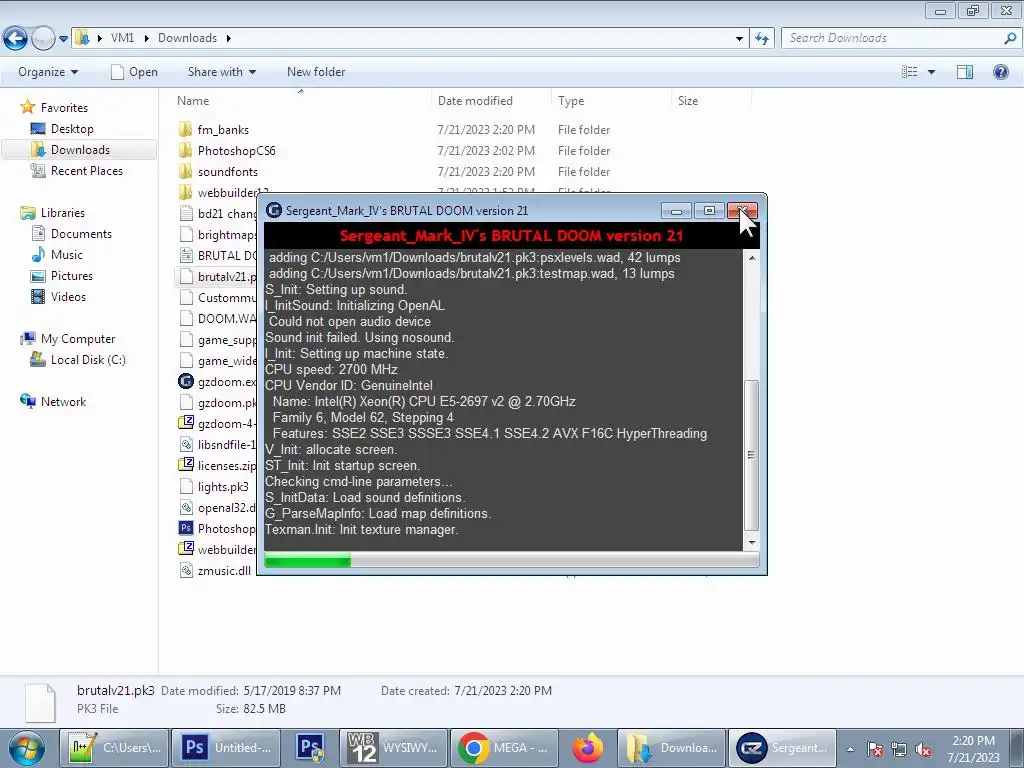Select the licenses.zip archive icon
Image resolution: width=1024 pixels, height=768 pixels.
coord(185,465)
